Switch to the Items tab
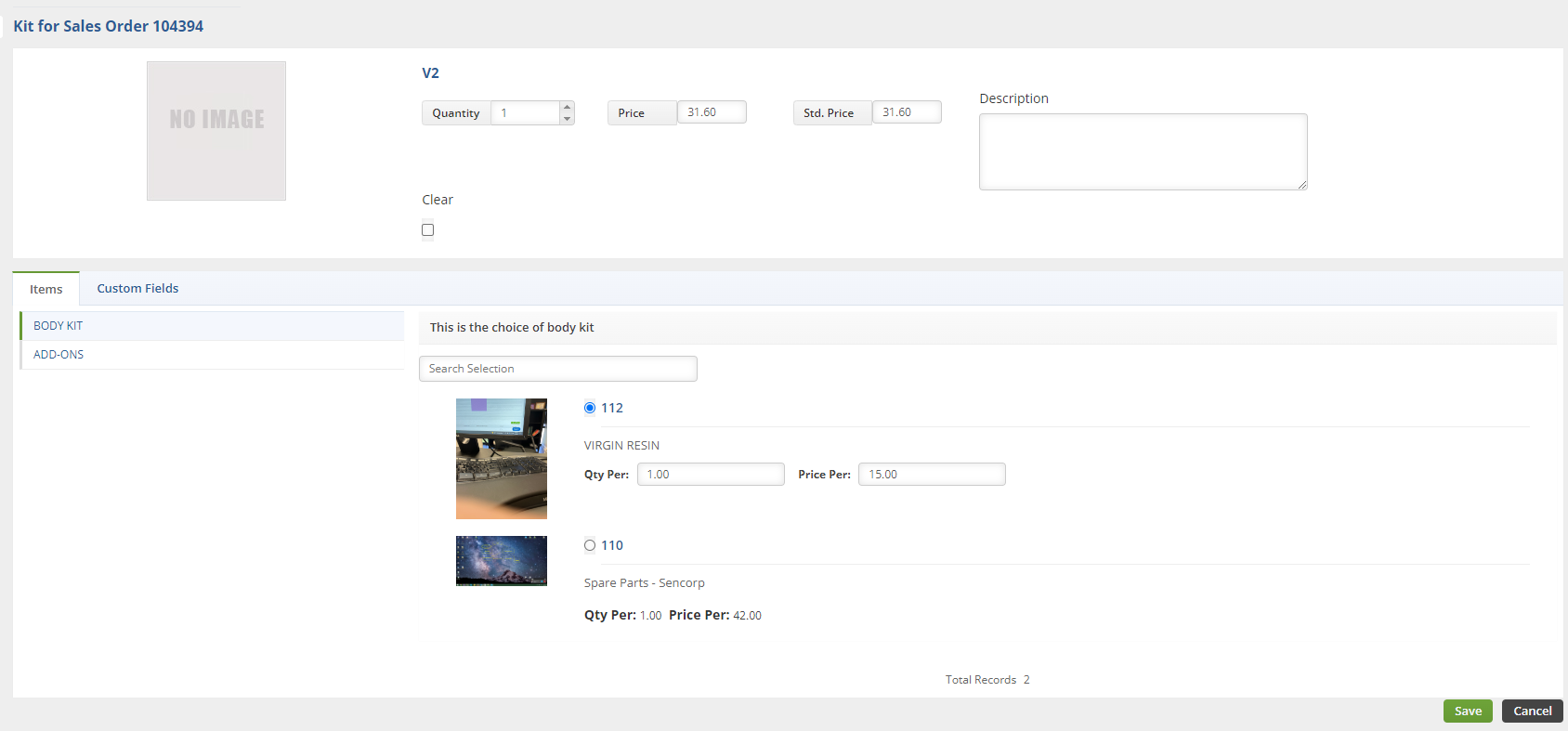The width and height of the screenshot is (1568, 731). 46,289
